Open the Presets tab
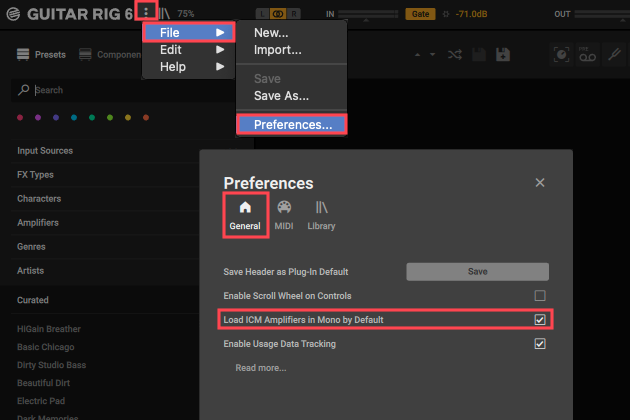This screenshot has height=420, width=630. coord(41,54)
